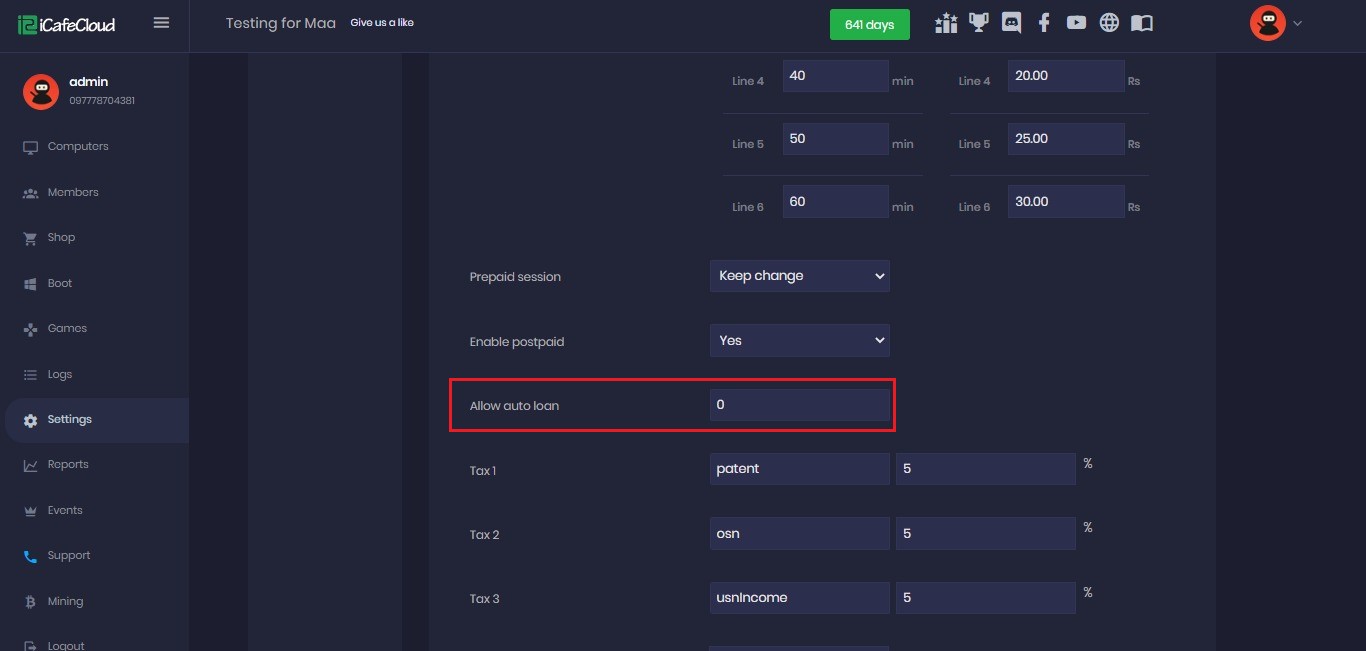Screen dimensions: 1366x651
Task: Click the trophy icon in top bar
Action: (979, 23)
